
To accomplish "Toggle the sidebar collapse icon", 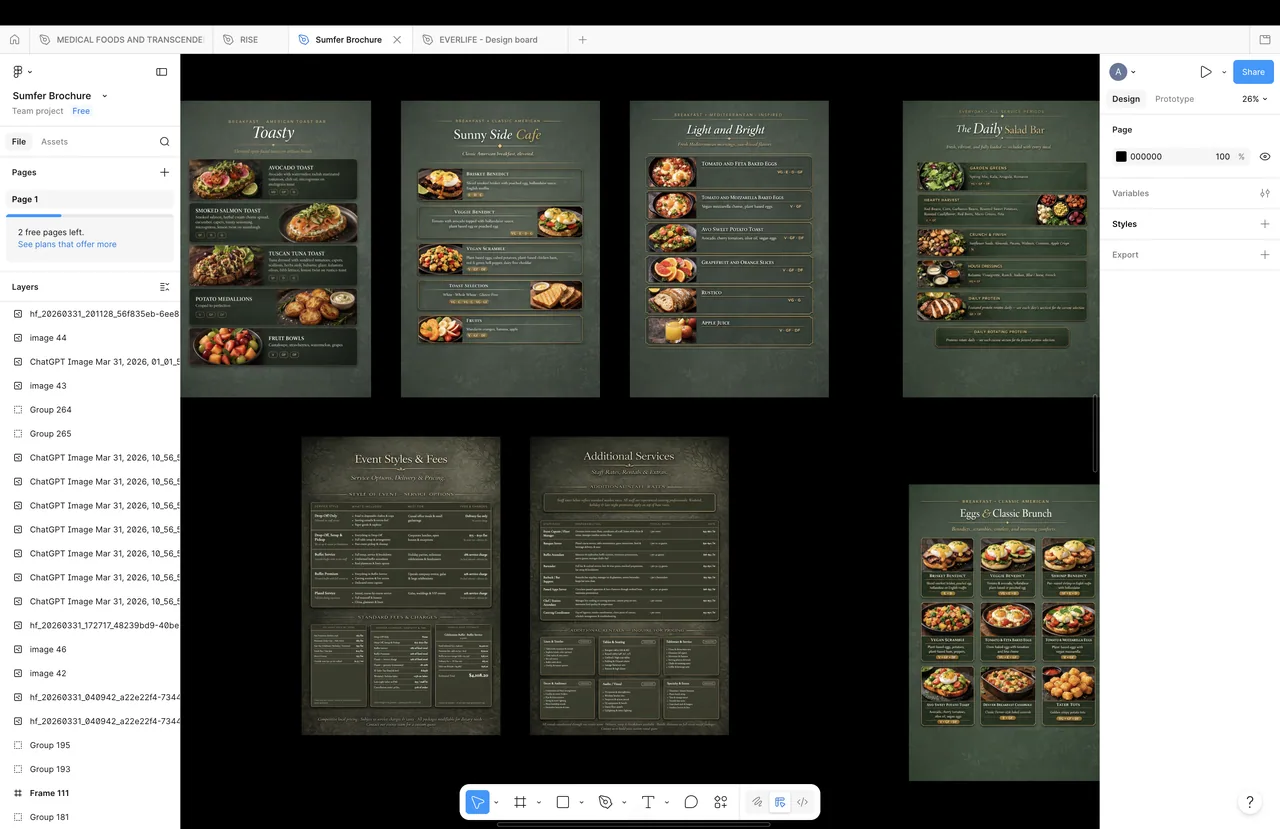I will (162, 72).
